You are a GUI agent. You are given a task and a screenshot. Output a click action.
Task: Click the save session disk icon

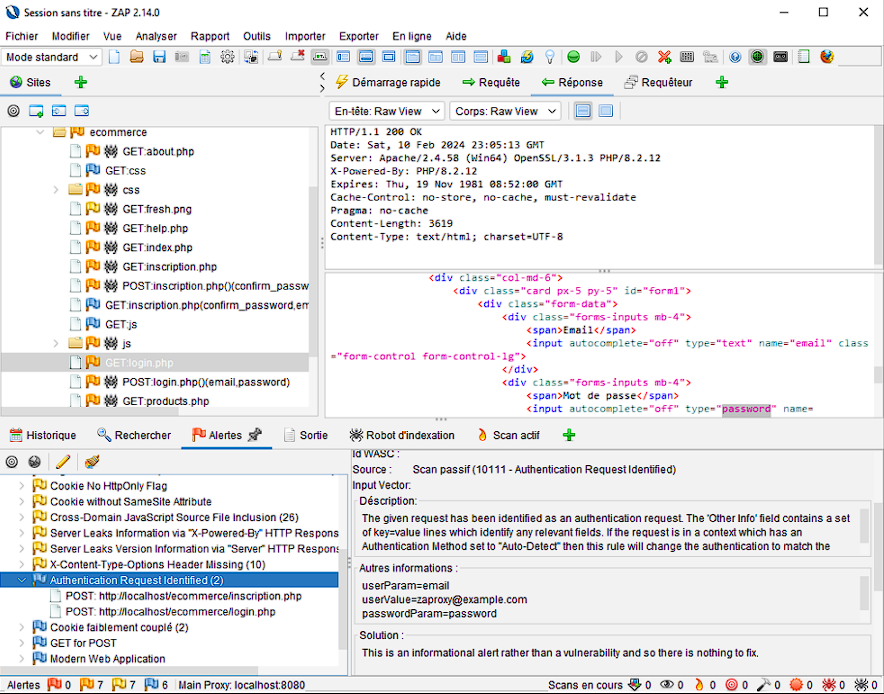(x=159, y=57)
